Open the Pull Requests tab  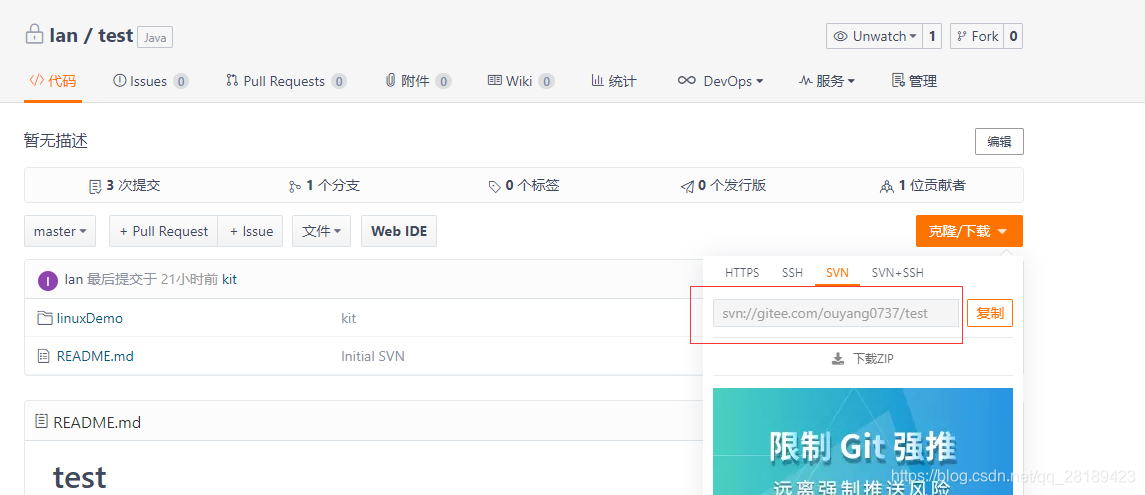click(x=286, y=80)
